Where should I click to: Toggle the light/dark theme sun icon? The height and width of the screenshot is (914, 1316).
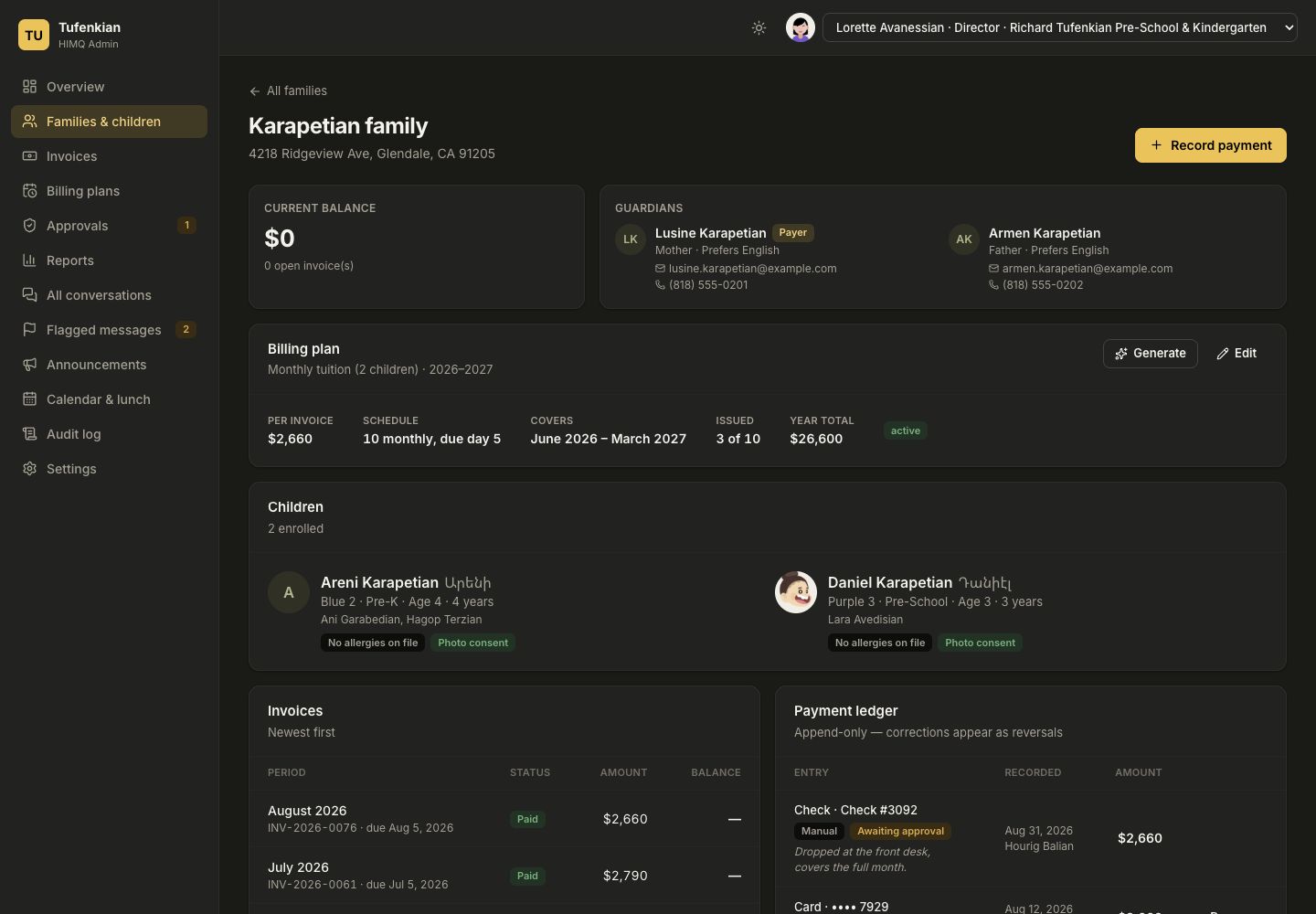pyautogui.click(x=759, y=27)
